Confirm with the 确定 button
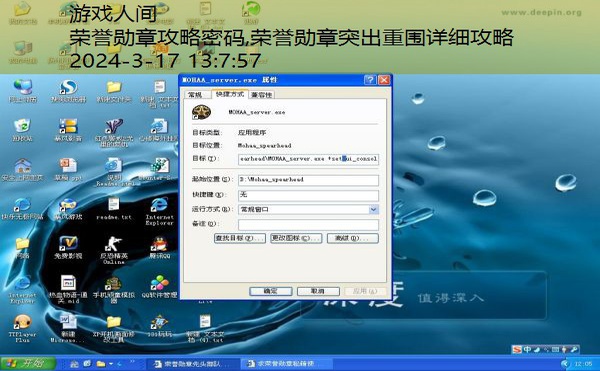Image resolution: width=600 pixels, height=371 pixels. 271,291
